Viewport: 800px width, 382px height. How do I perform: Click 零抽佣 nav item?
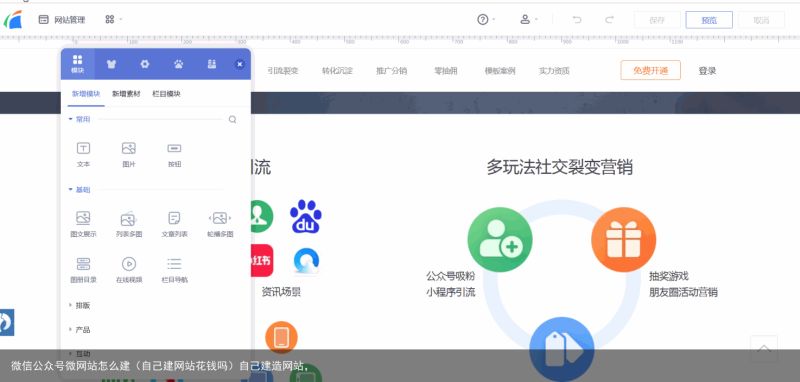[445, 71]
